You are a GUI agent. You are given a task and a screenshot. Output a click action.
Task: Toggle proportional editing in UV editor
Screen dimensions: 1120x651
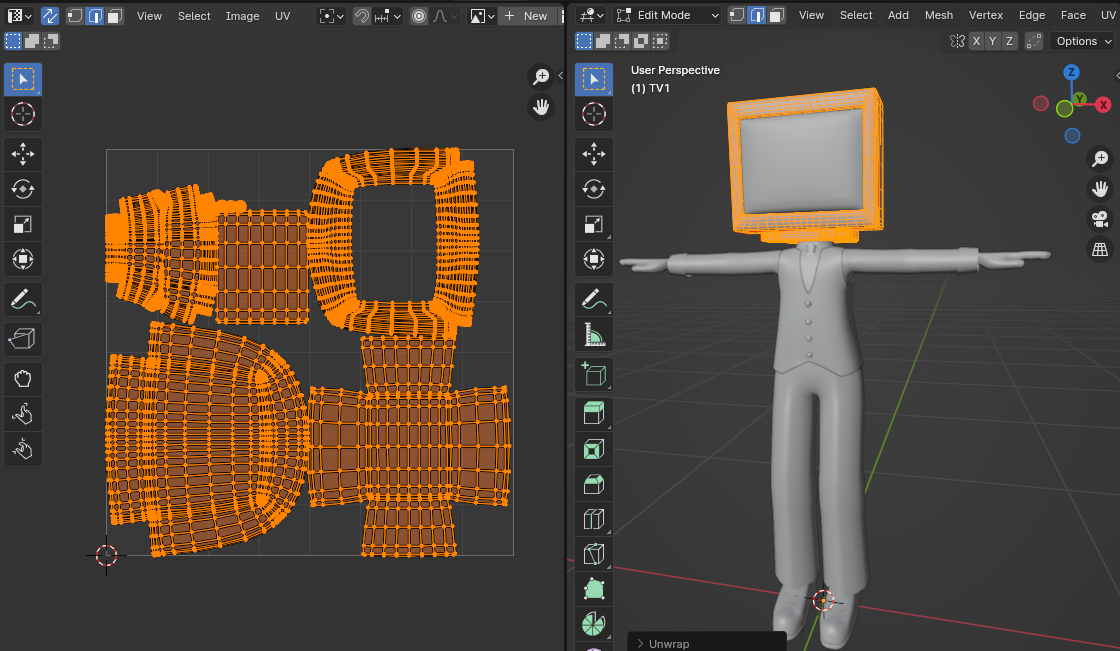point(419,16)
